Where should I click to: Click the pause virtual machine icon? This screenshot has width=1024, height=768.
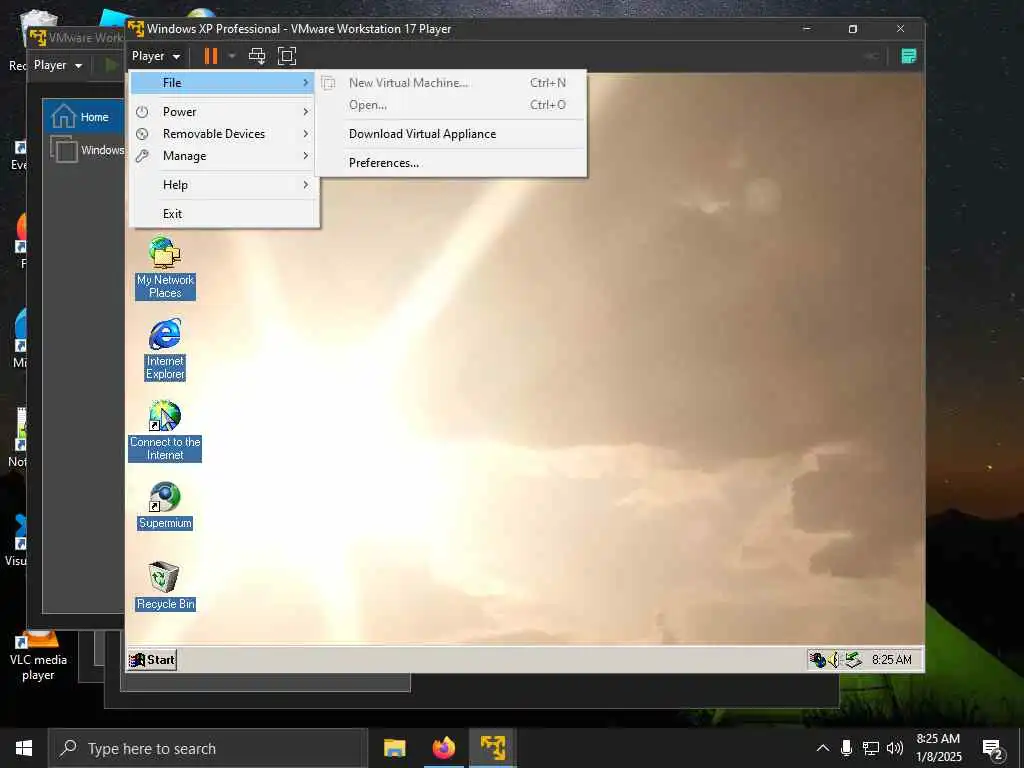210,56
